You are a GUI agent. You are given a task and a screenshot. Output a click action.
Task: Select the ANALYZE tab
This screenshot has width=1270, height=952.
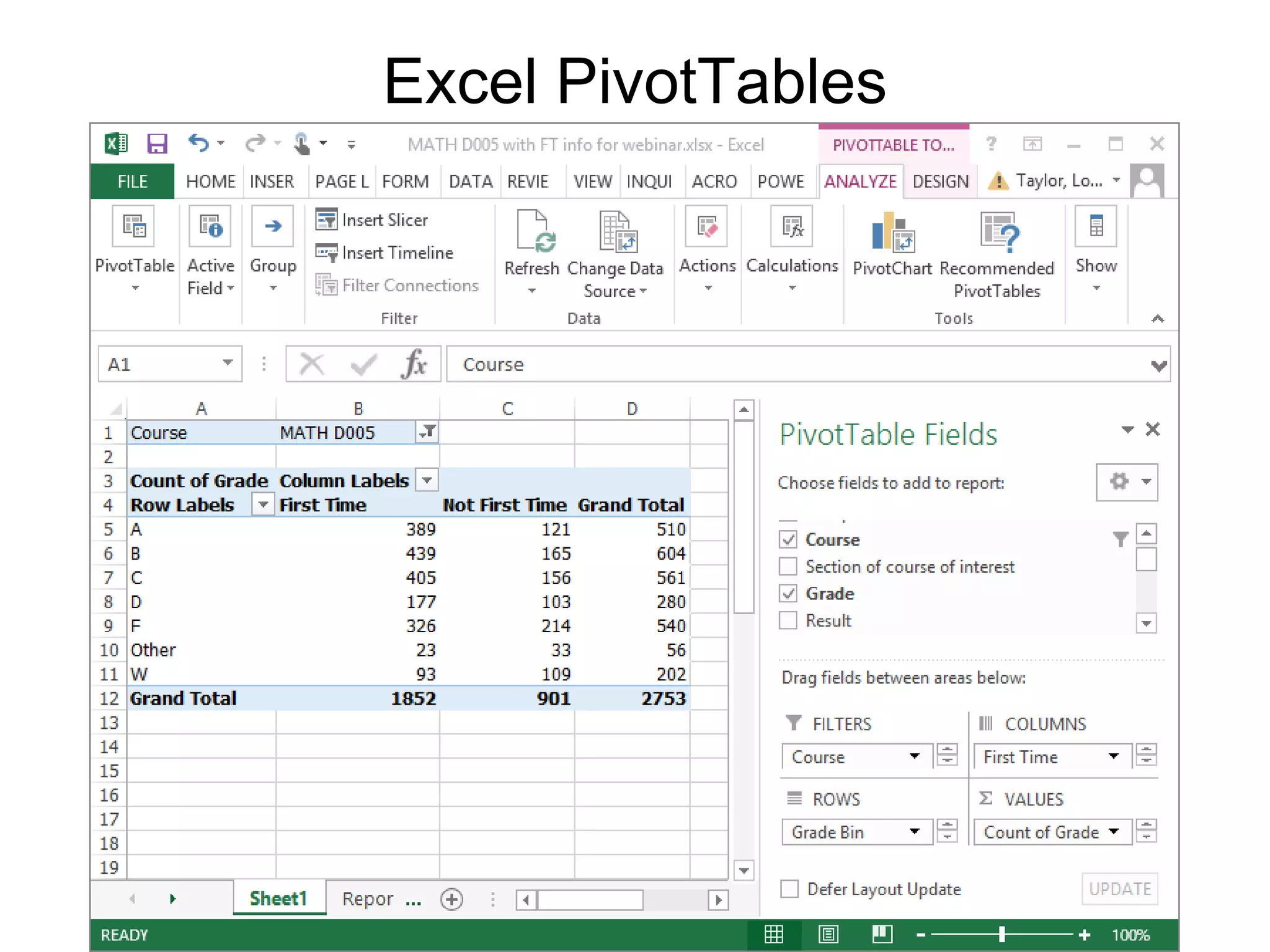click(860, 181)
